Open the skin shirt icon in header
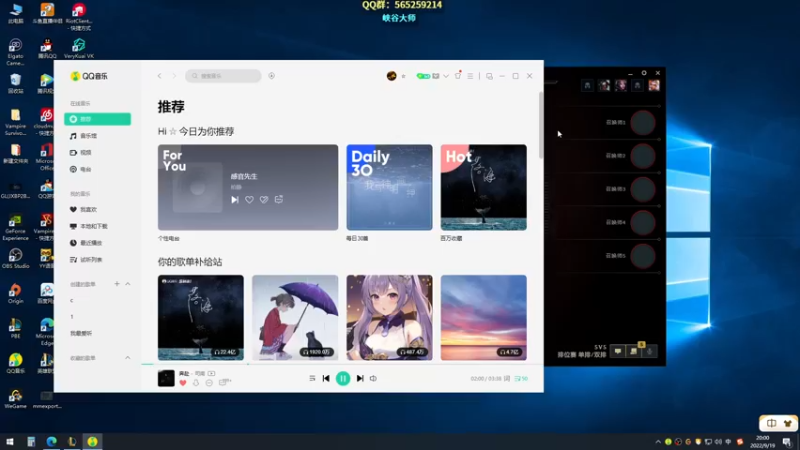This screenshot has width=800, height=450. pos(458,76)
